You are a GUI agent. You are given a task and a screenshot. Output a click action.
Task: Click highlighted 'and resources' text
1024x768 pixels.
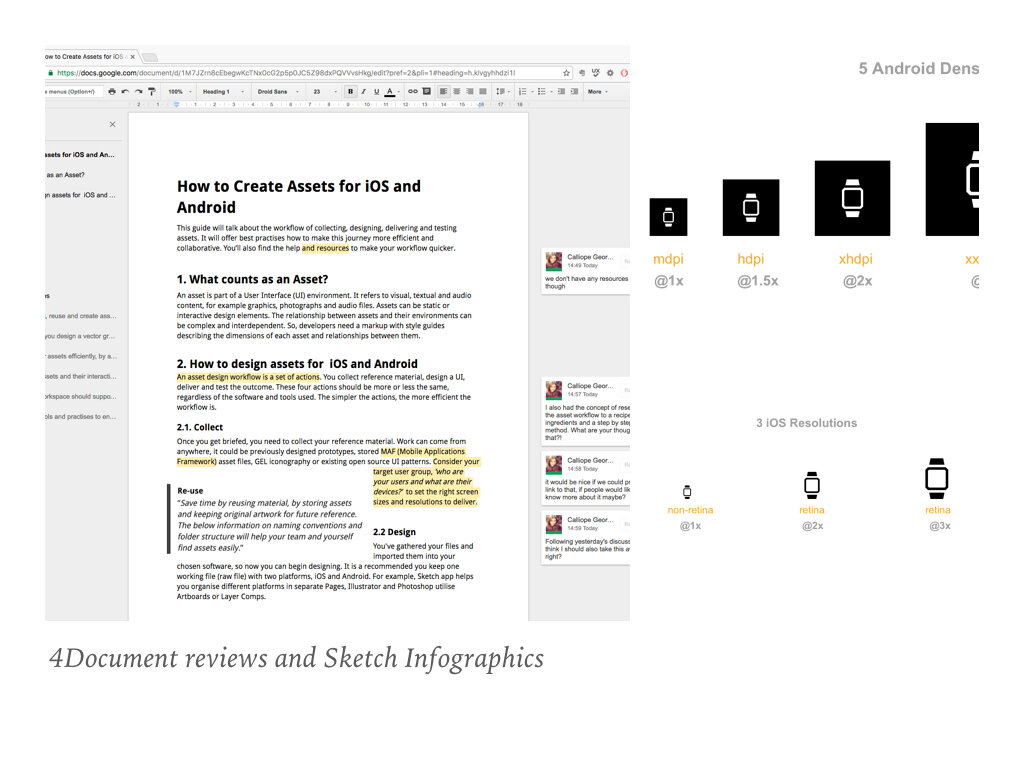[325, 248]
